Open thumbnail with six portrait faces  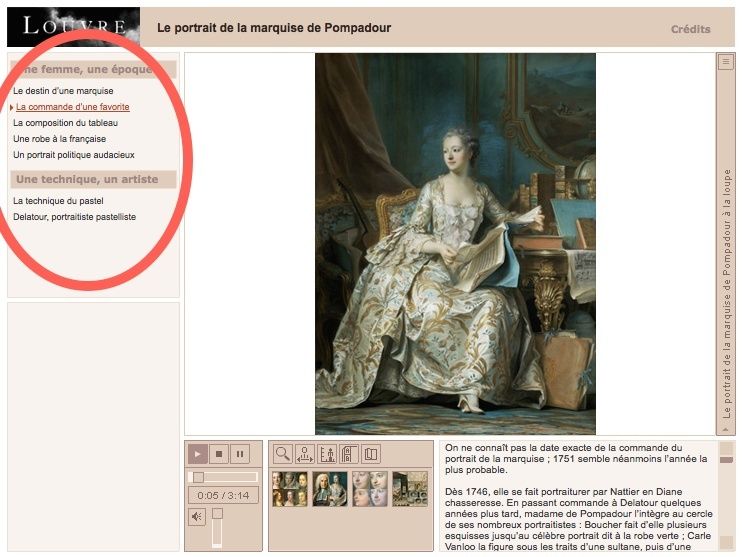click(290, 489)
